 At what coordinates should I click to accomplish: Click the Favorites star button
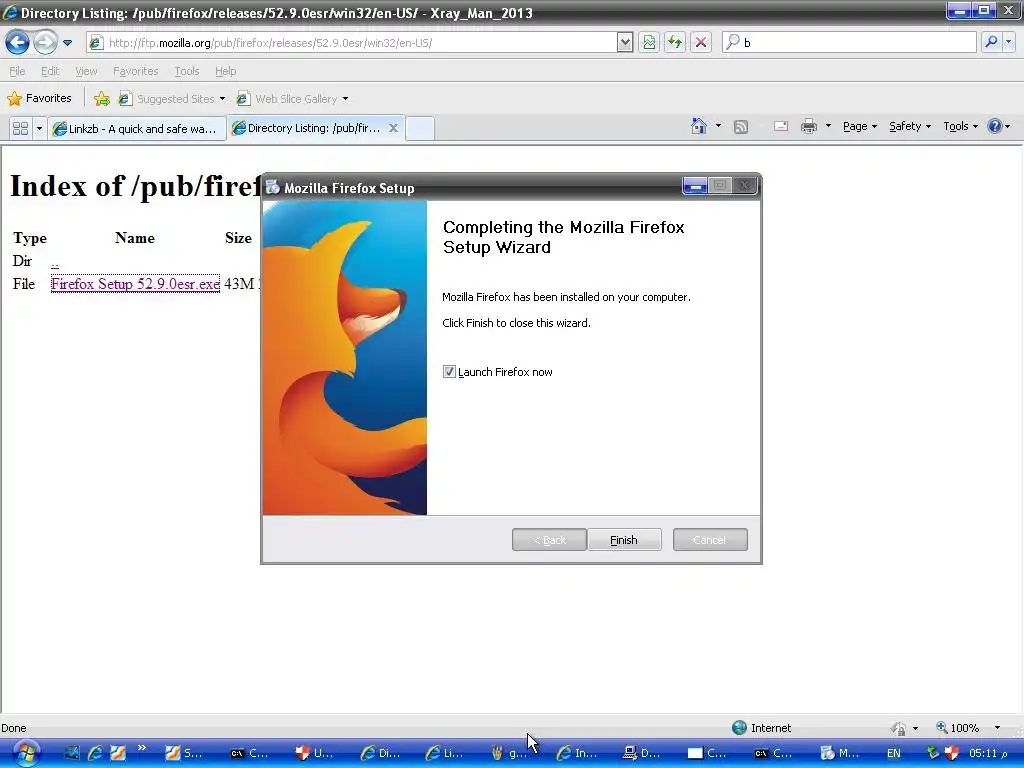click(39, 99)
